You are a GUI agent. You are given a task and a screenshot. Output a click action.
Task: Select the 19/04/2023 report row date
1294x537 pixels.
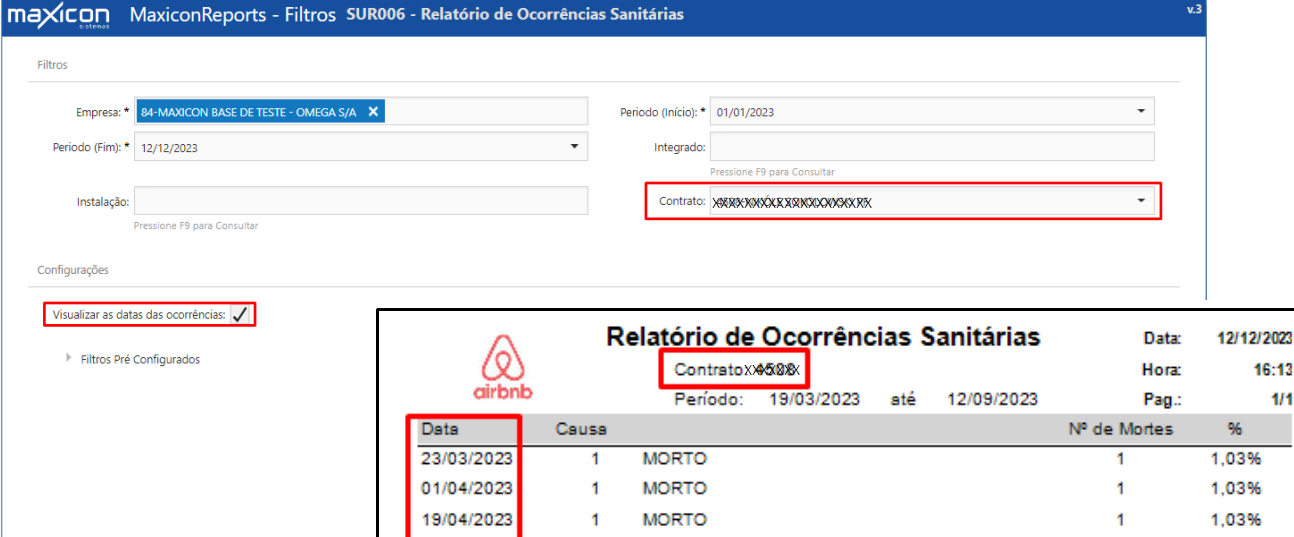click(x=467, y=520)
